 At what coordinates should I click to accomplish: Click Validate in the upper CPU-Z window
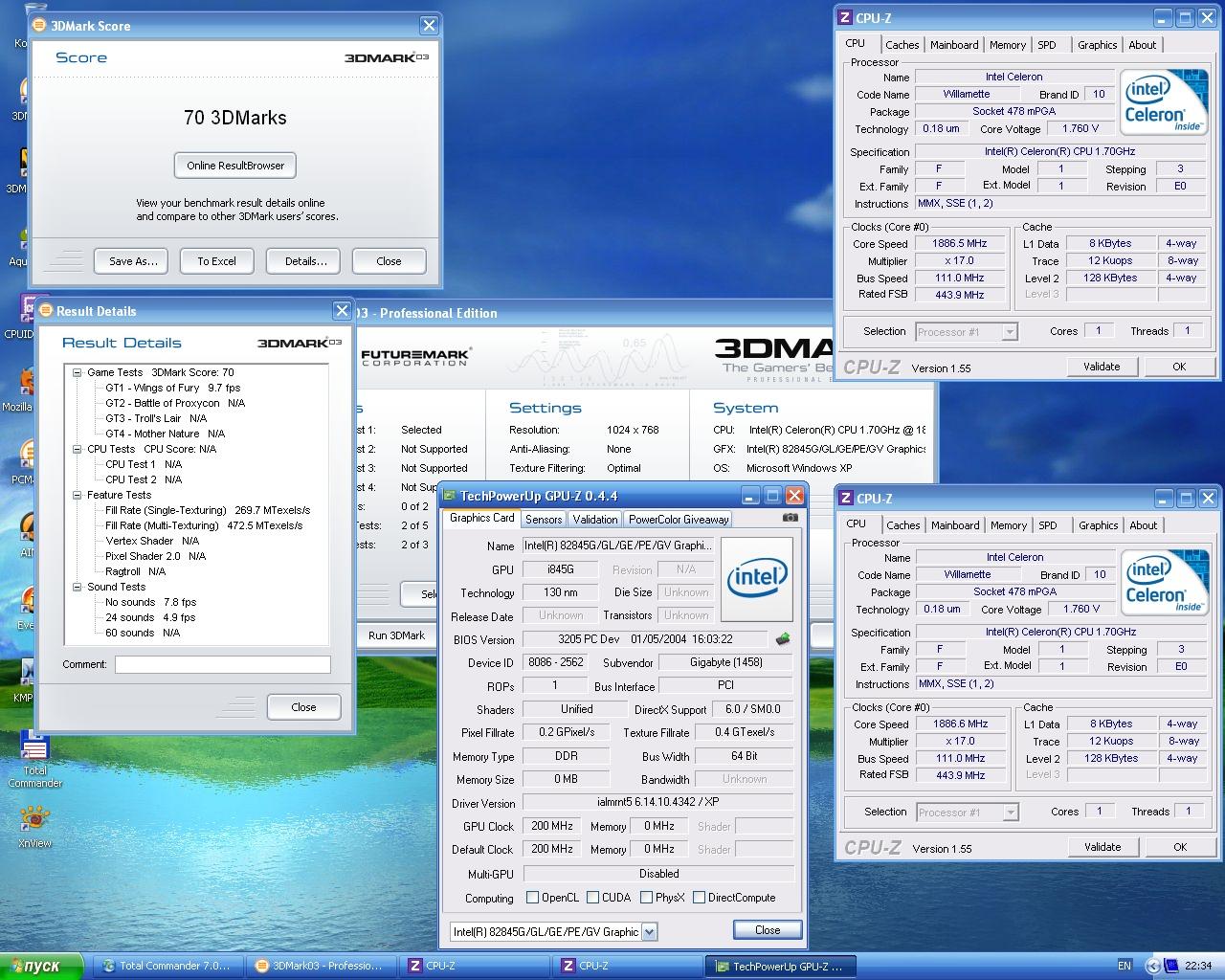pos(1102,367)
